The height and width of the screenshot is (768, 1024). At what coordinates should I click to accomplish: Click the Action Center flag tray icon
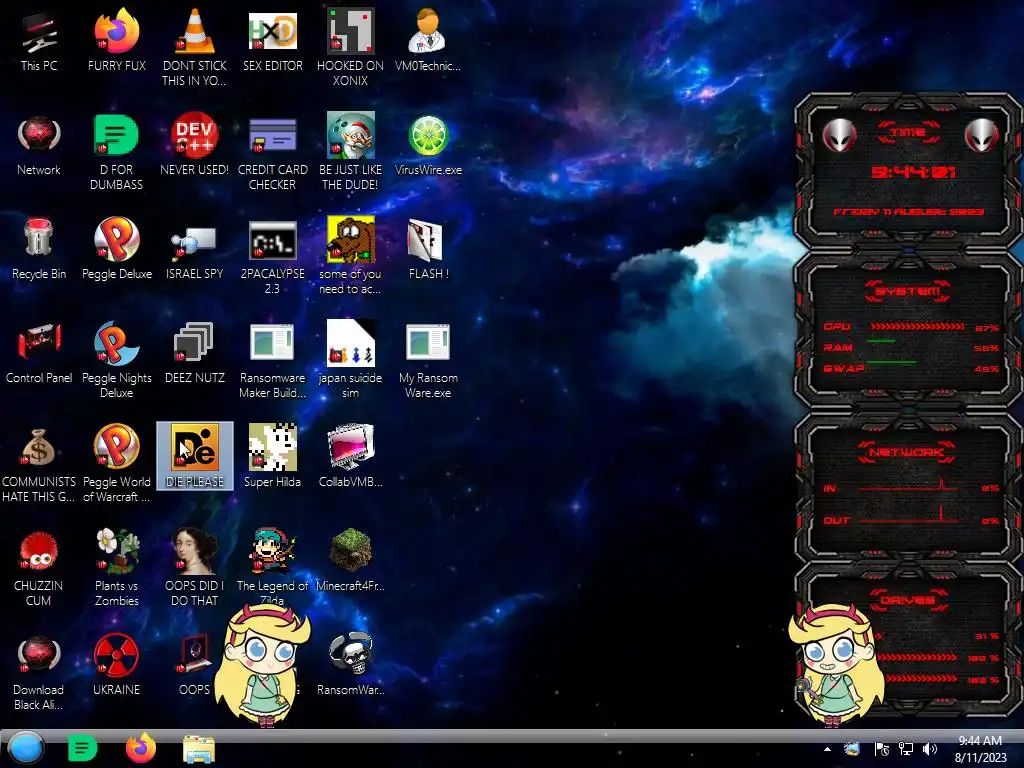[x=881, y=749]
